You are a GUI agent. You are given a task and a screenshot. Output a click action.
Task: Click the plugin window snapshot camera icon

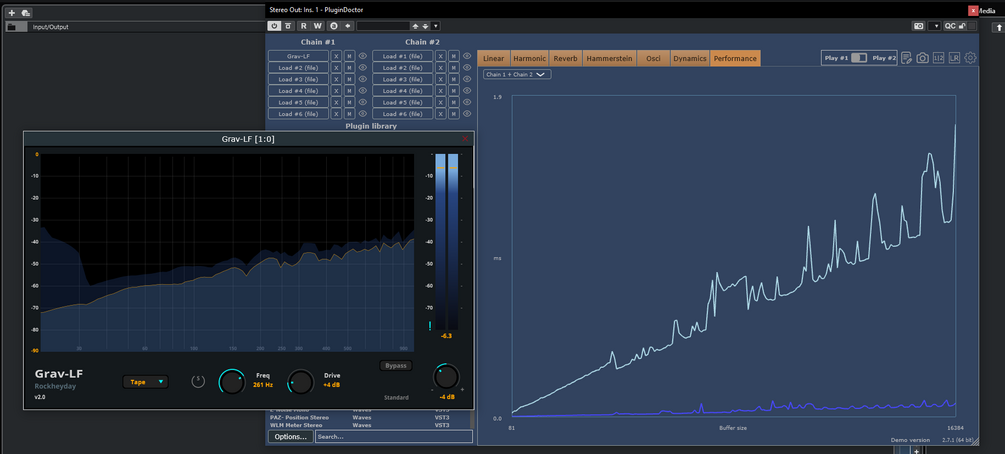pos(918,26)
